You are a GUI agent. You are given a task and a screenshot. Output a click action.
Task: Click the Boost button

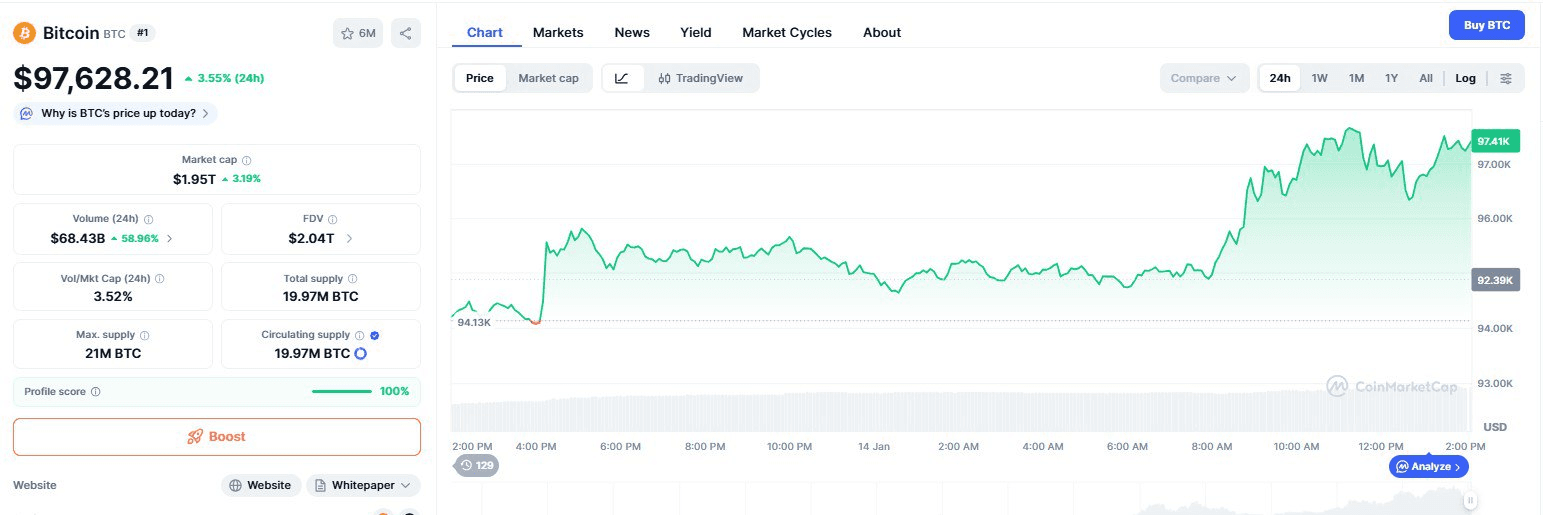216,437
